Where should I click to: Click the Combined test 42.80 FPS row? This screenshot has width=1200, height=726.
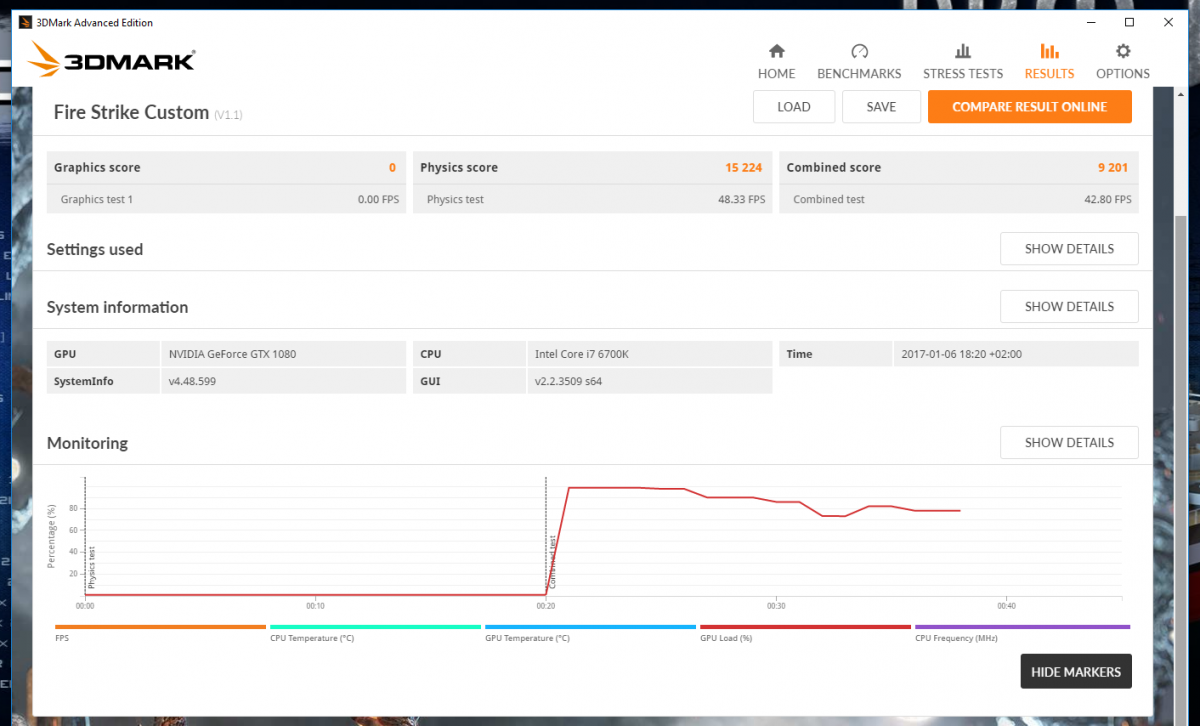click(x=959, y=199)
